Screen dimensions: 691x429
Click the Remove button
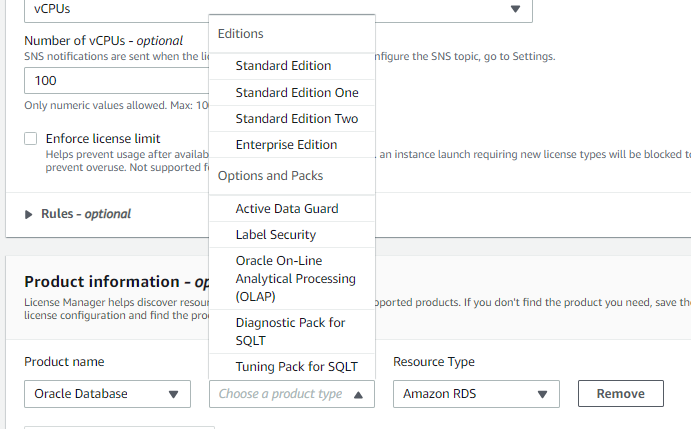tap(620, 393)
